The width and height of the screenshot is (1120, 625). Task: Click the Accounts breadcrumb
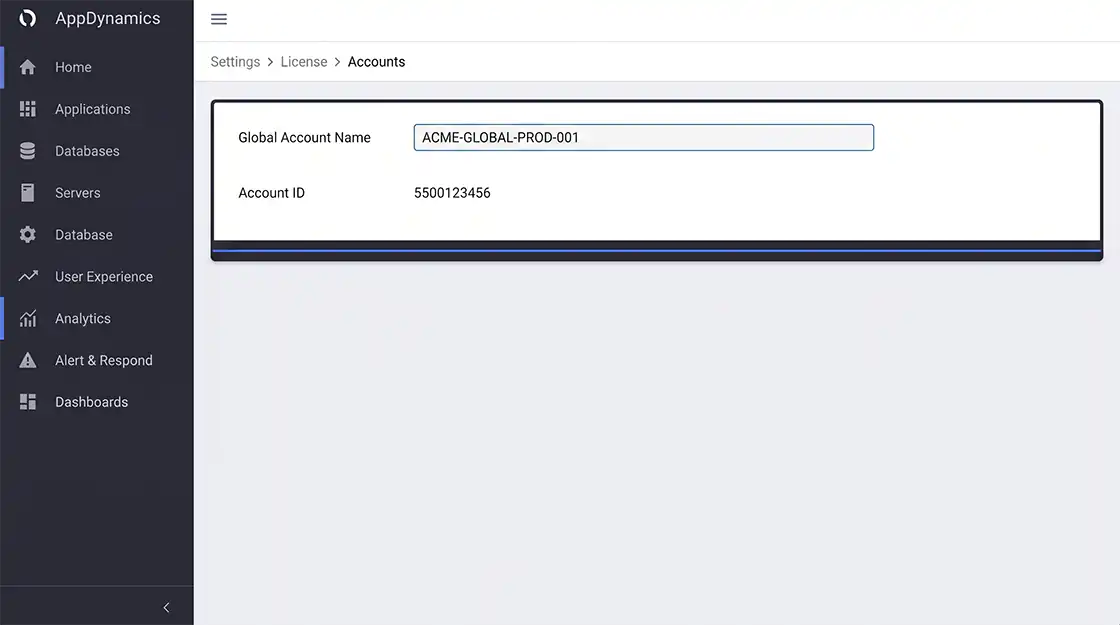pyautogui.click(x=376, y=62)
